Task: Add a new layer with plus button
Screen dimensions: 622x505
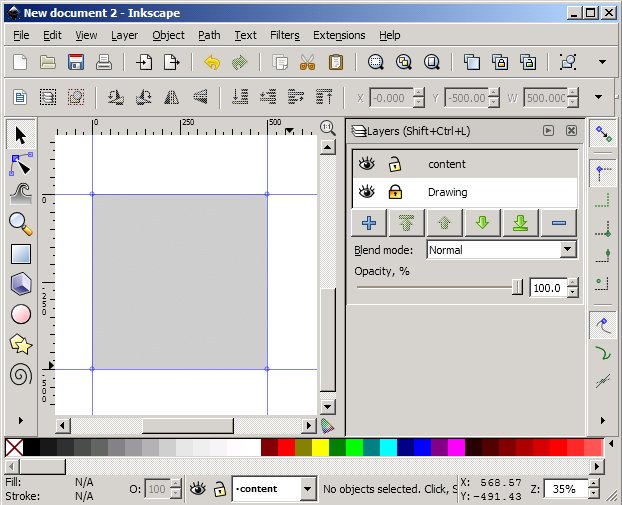Action: tap(369, 223)
